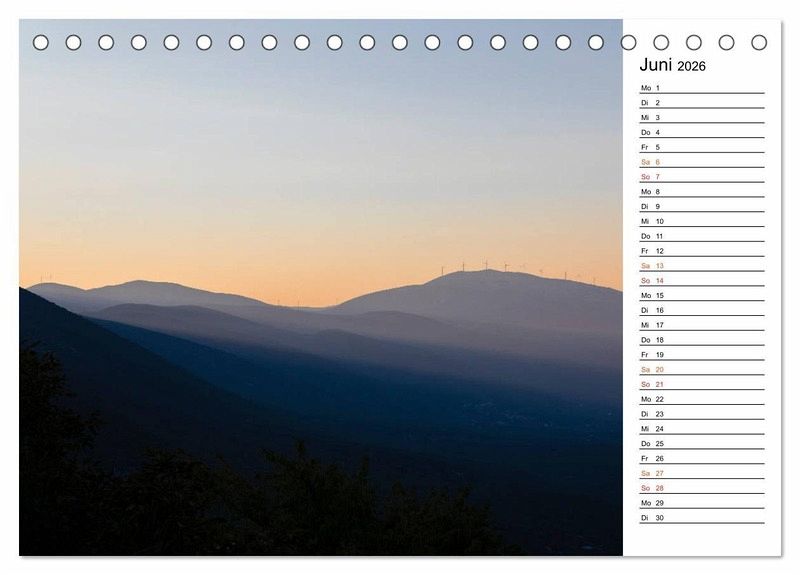The height and width of the screenshot is (575, 800).
Task: Select the 'Mo 22' calendar row
Action: (x=702, y=398)
